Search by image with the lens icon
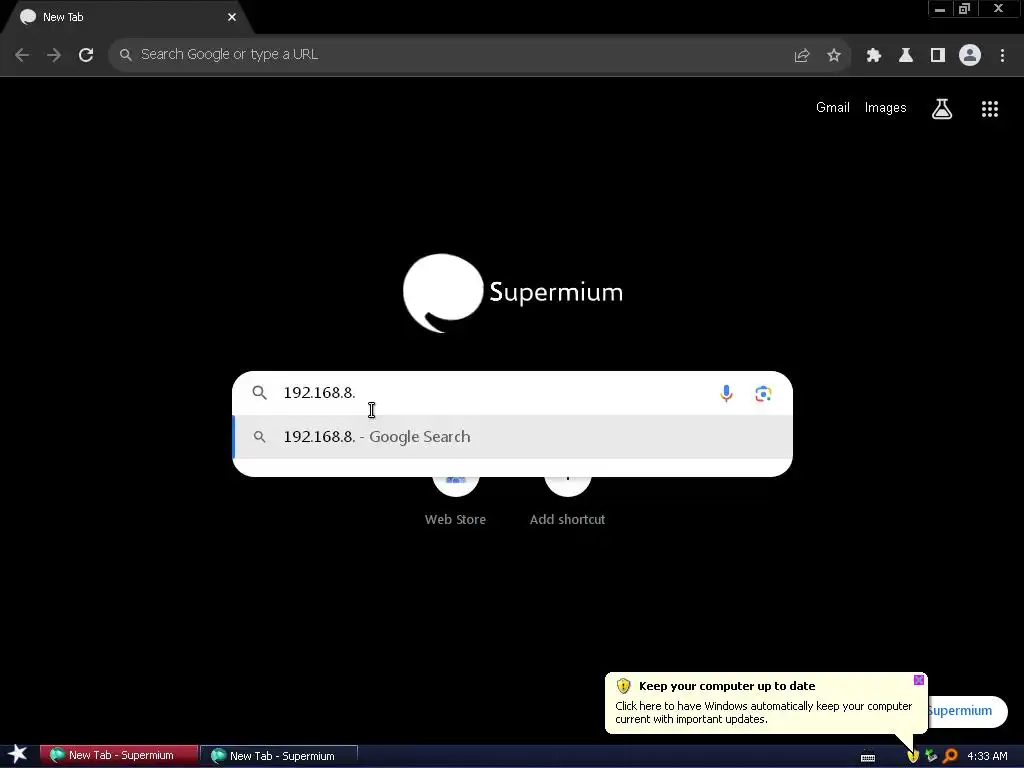The image size is (1024, 768). (763, 394)
